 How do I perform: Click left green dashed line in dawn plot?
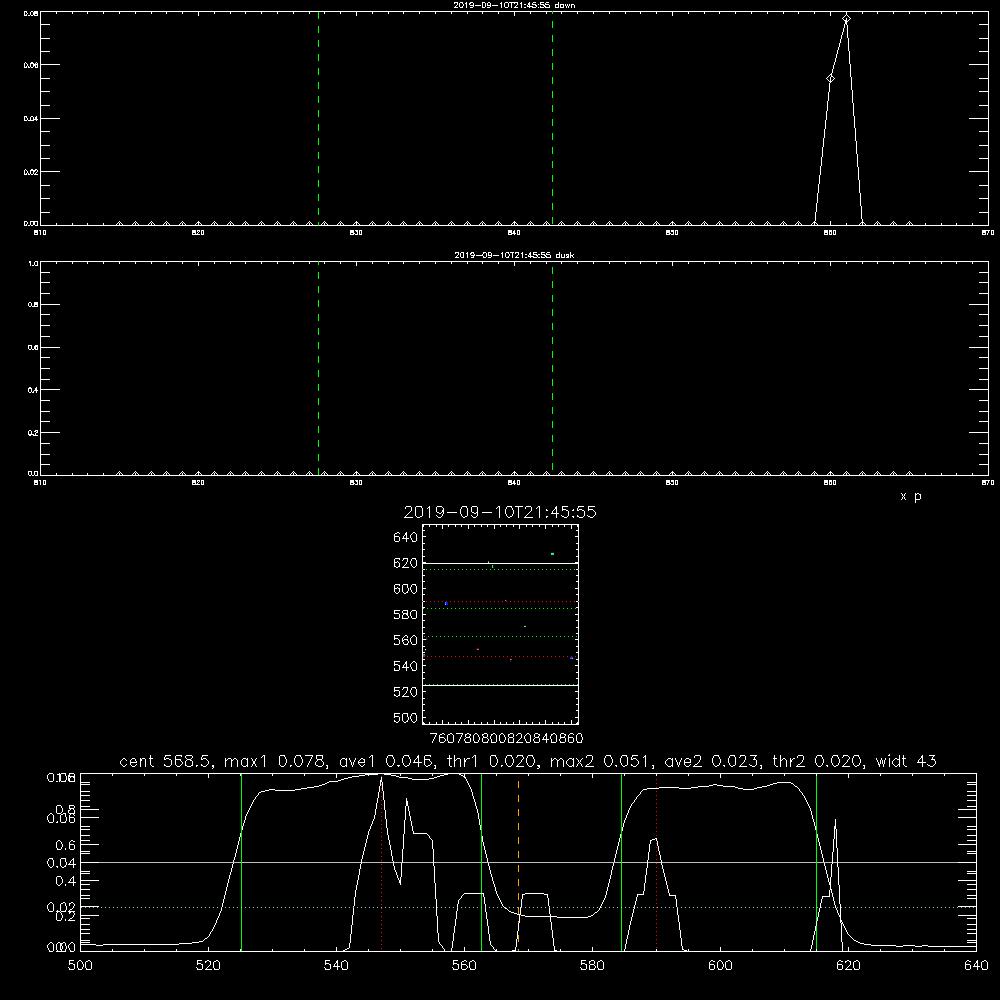click(319, 119)
